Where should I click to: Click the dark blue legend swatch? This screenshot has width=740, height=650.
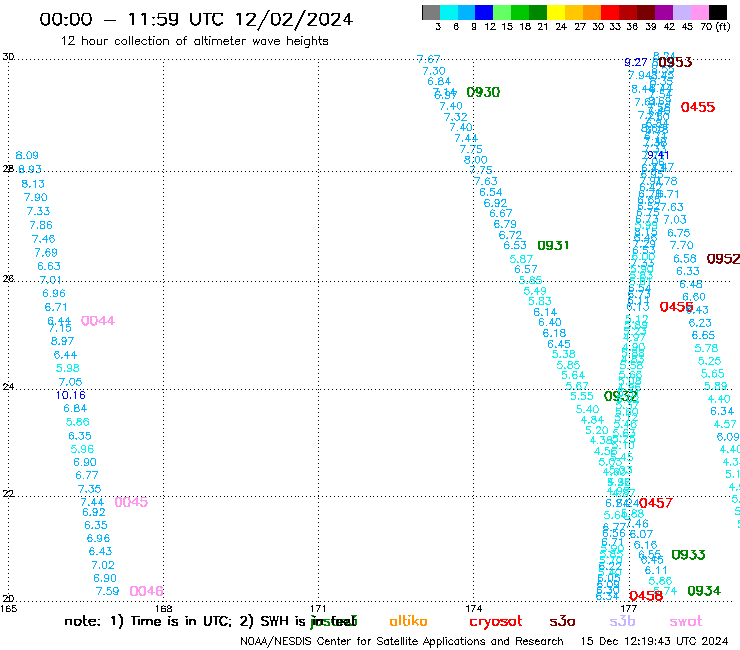point(484,12)
